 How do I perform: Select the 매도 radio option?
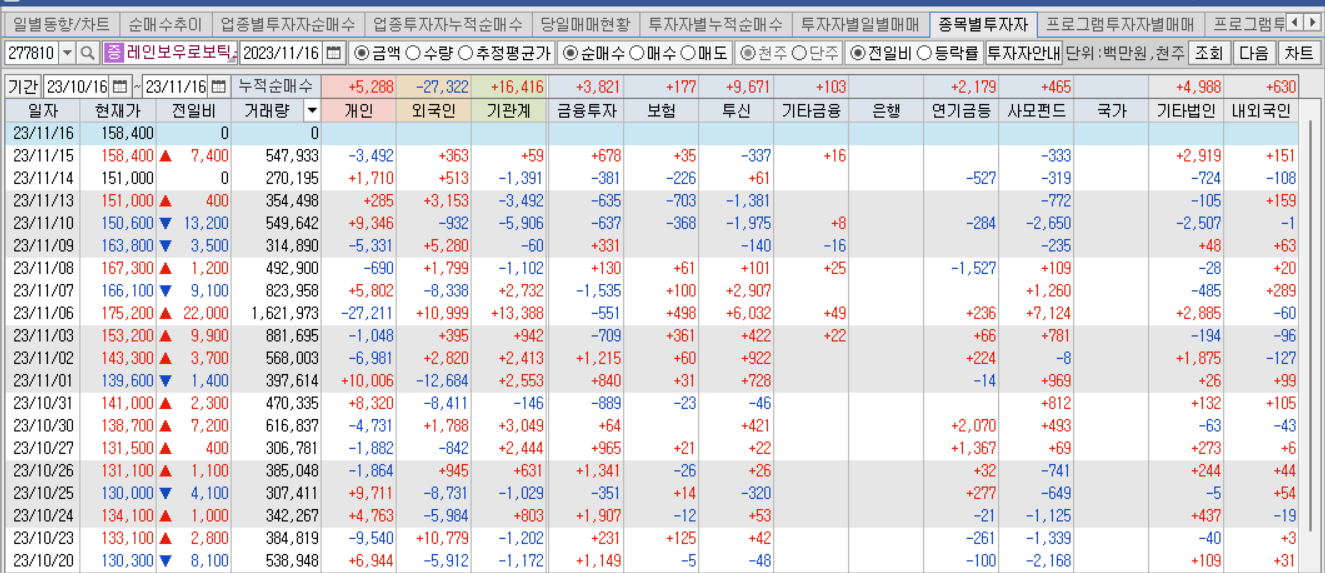click(705, 53)
